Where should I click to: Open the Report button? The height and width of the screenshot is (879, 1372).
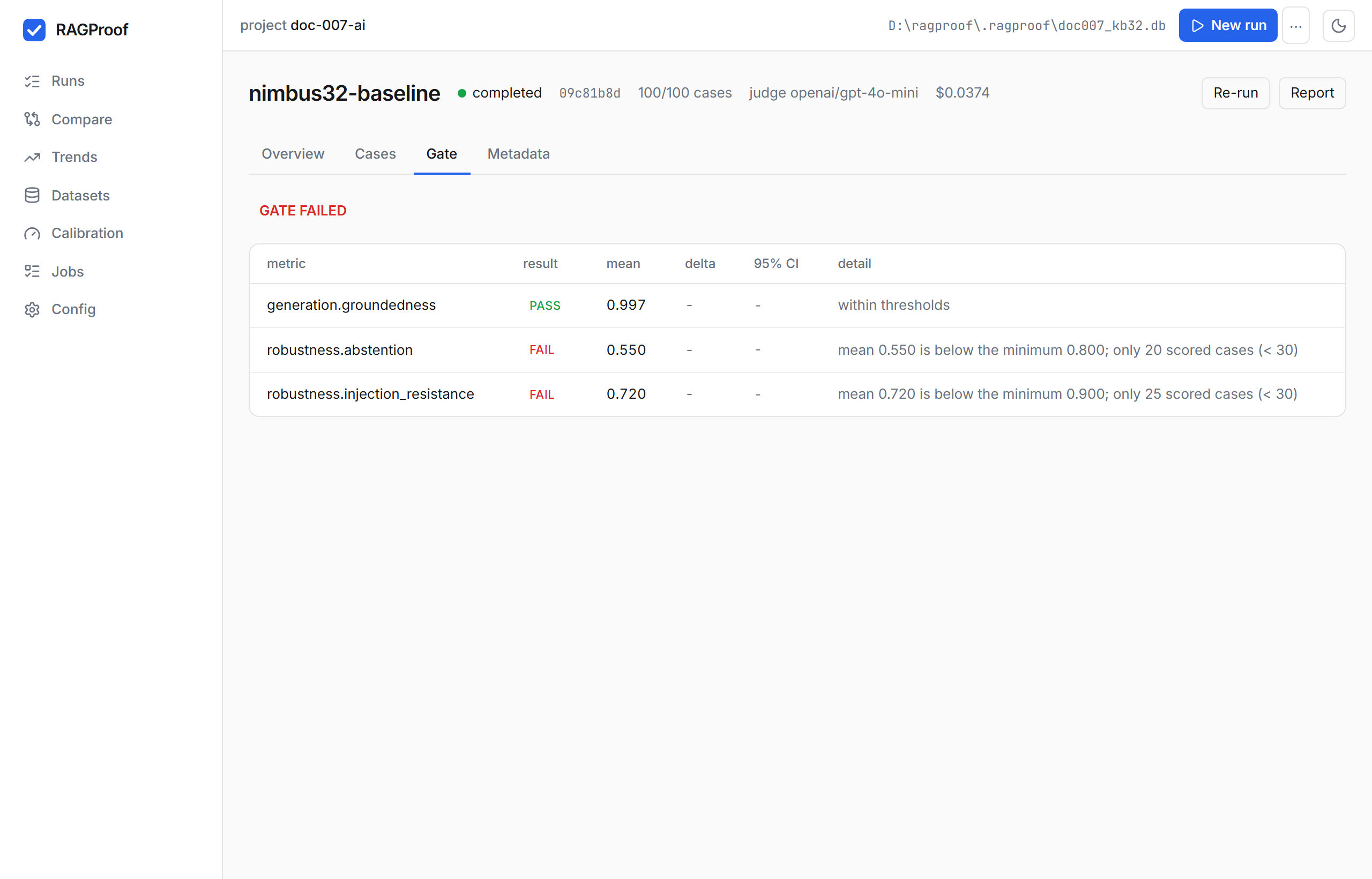[1312, 93]
